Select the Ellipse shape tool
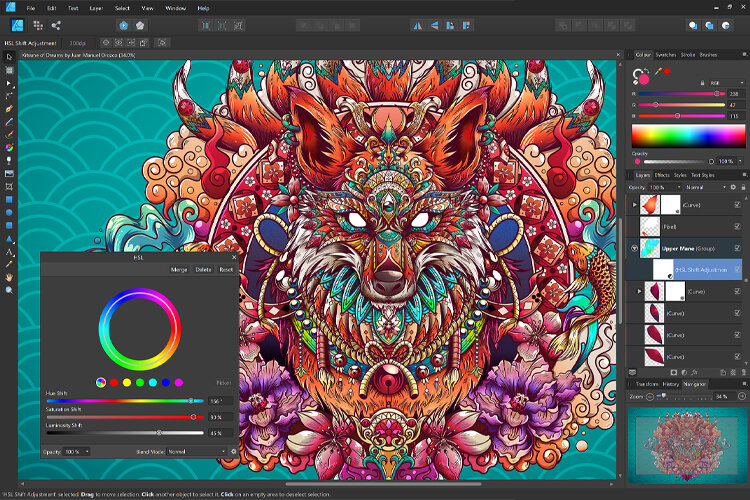This screenshot has width=750, height=500. pyautogui.click(x=9, y=212)
